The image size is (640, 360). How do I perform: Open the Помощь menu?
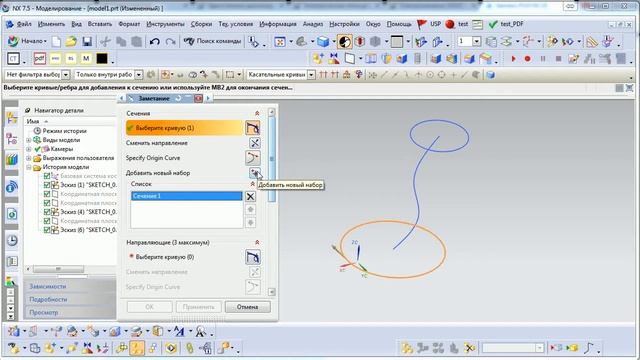point(399,24)
